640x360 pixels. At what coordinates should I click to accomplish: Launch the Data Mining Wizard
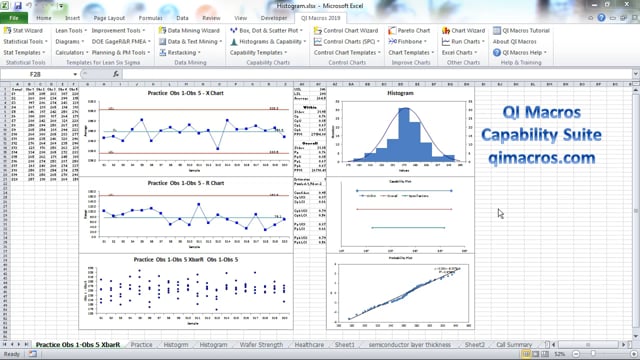click(189, 31)
